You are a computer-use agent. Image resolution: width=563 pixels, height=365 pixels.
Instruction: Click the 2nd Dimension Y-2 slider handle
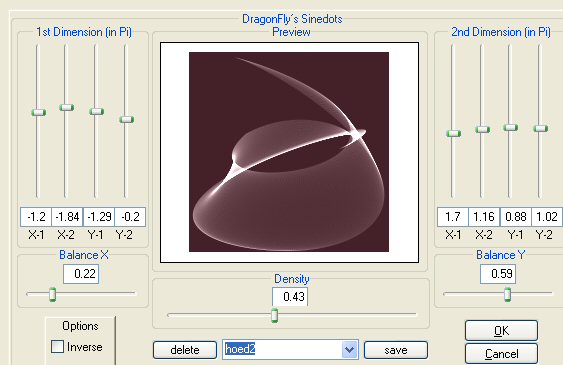pyautogui.click(x=540, y=128)
